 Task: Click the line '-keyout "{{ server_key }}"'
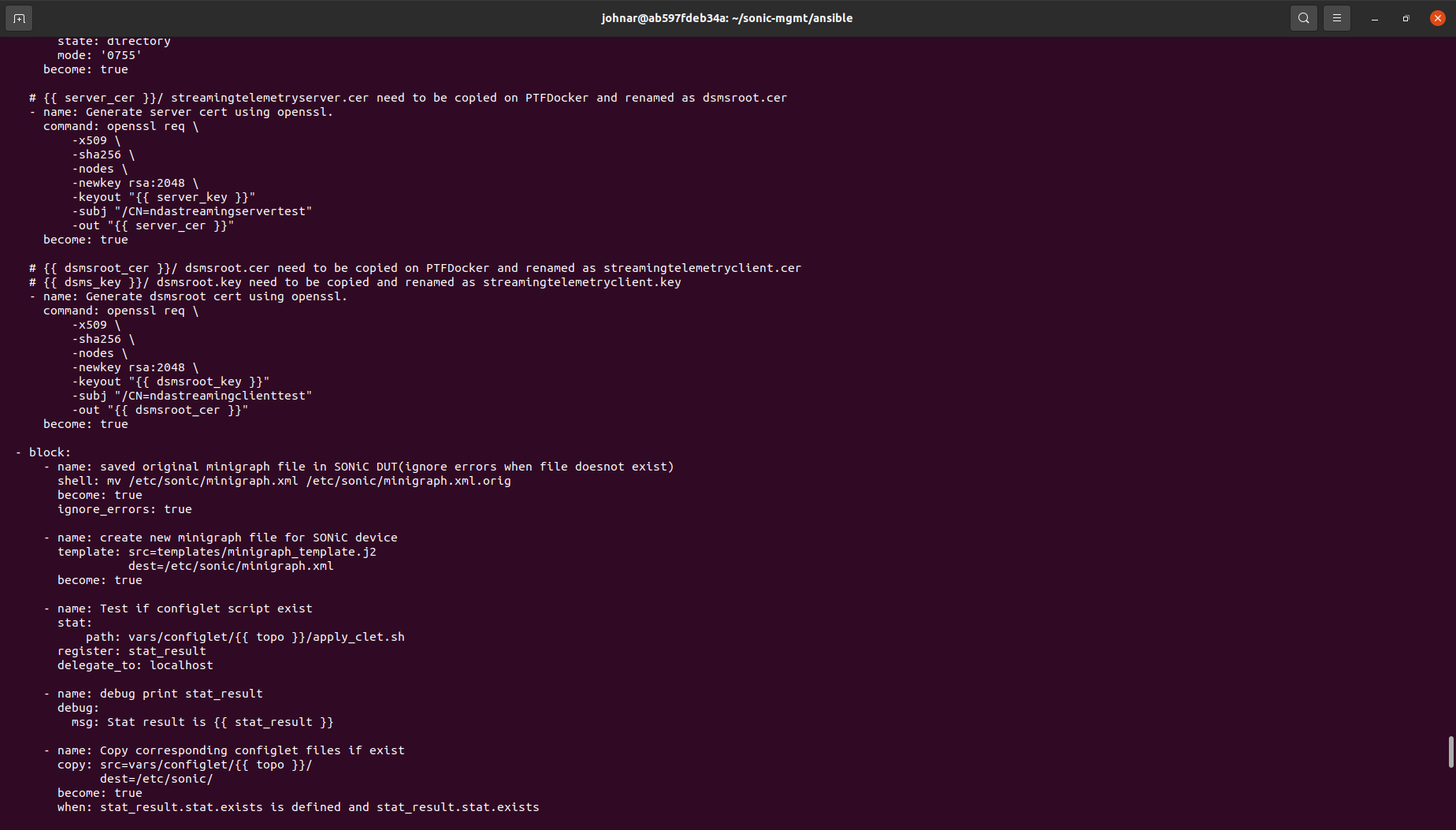click(164, 197)
